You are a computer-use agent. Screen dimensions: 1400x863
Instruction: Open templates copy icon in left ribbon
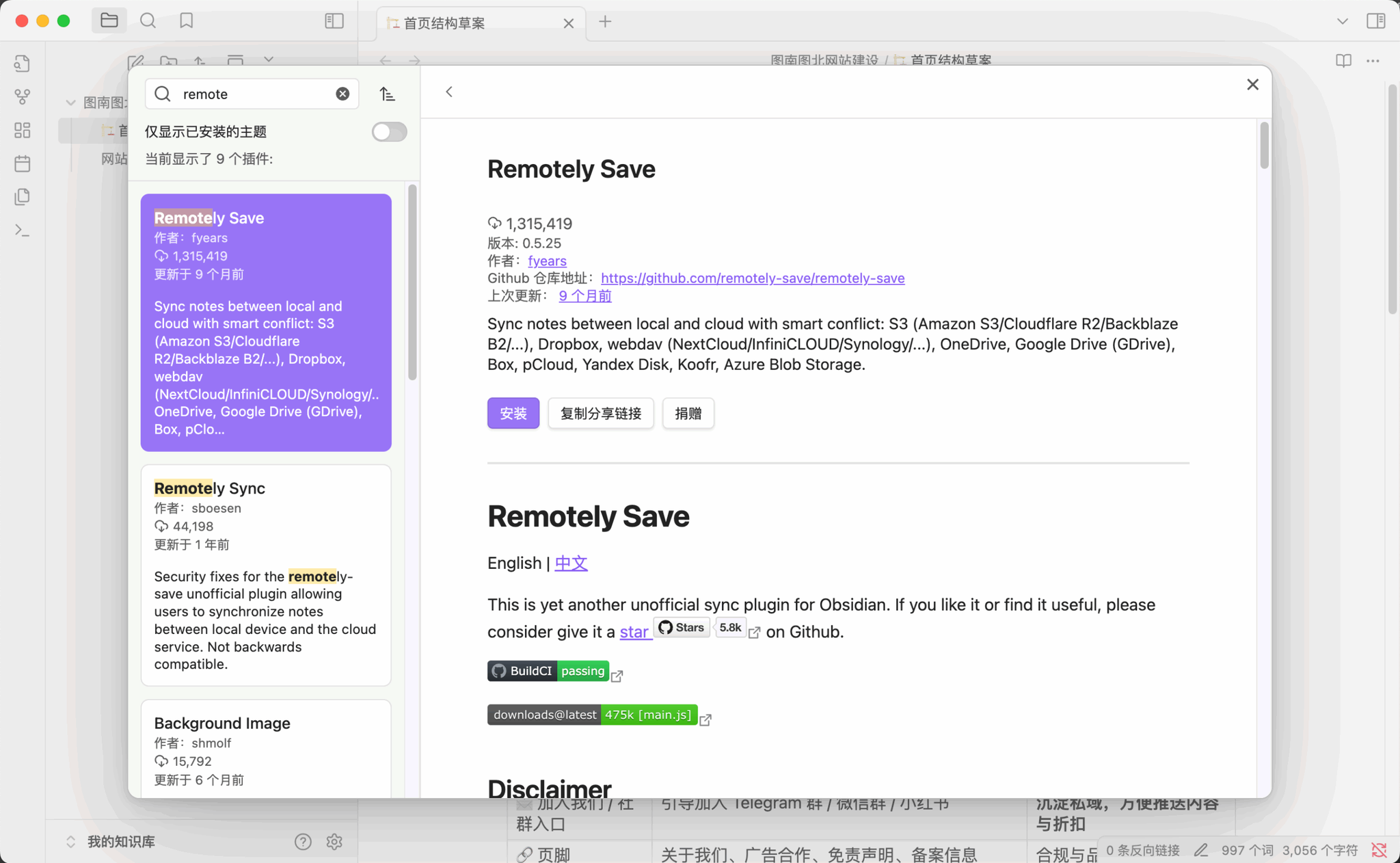[x=22, y=197]
